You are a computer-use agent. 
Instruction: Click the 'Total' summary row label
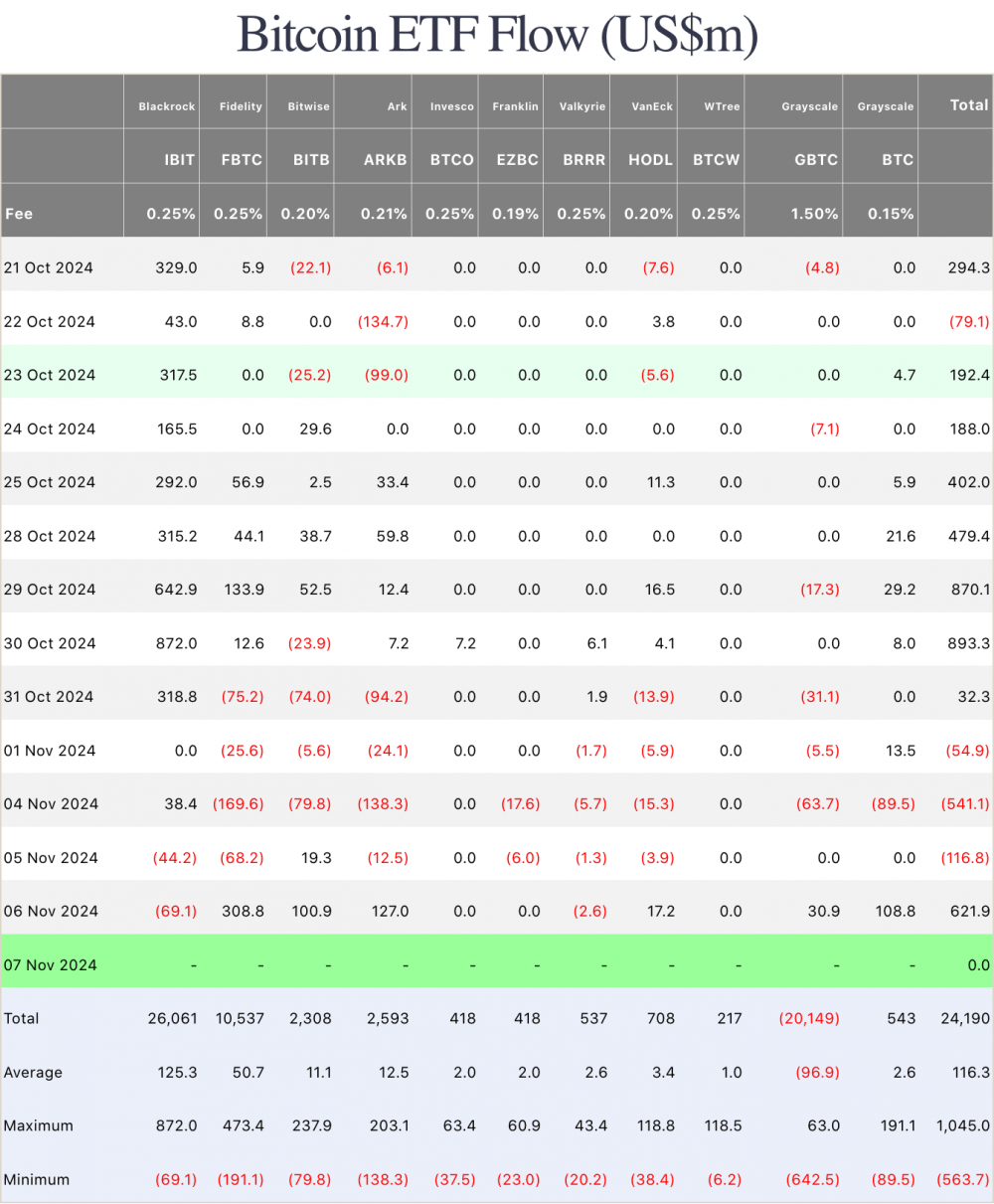tap(21, 1019)
